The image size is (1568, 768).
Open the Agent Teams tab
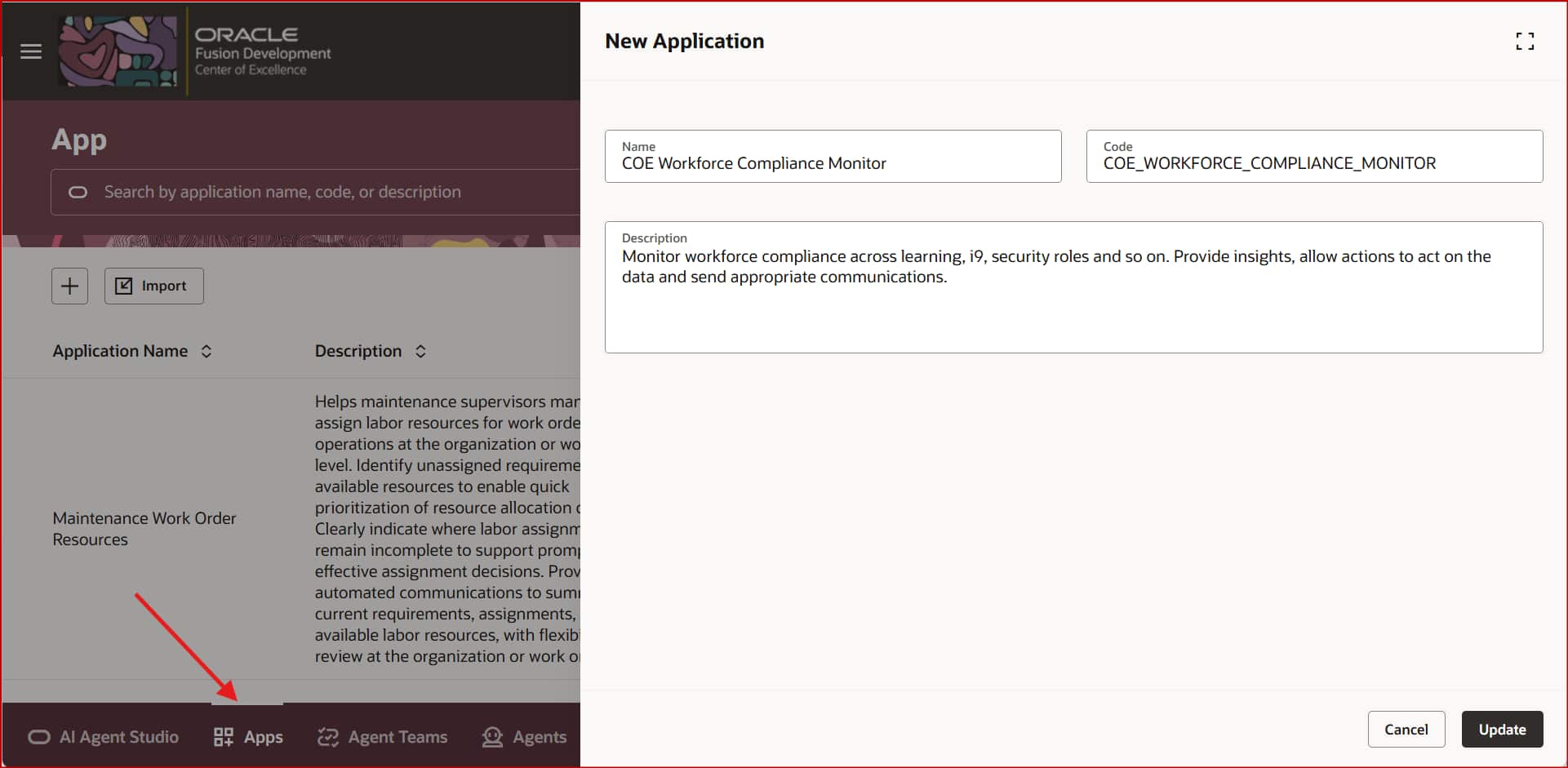(x=382, y=737)
